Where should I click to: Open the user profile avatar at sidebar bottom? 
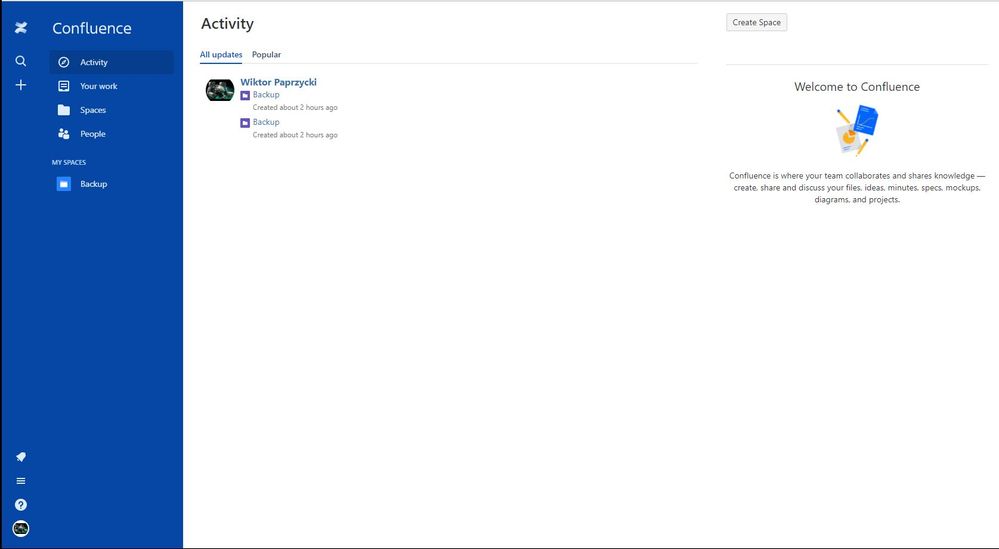click(x=21, y=529)
